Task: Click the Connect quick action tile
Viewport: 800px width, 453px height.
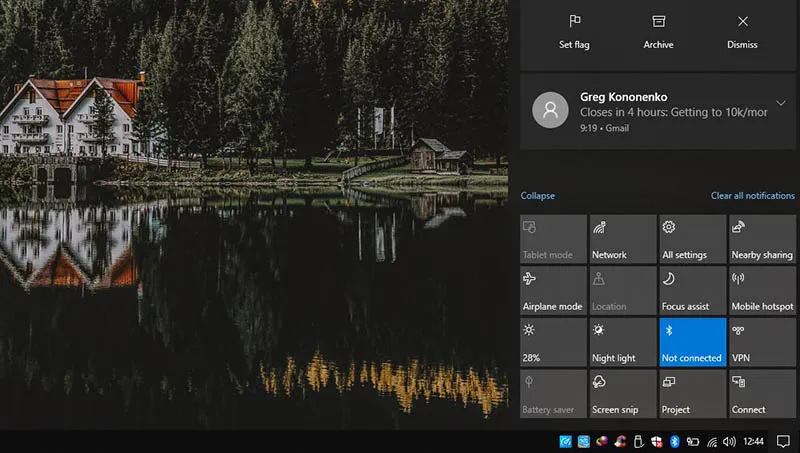Action: click(x=762, y=394)
